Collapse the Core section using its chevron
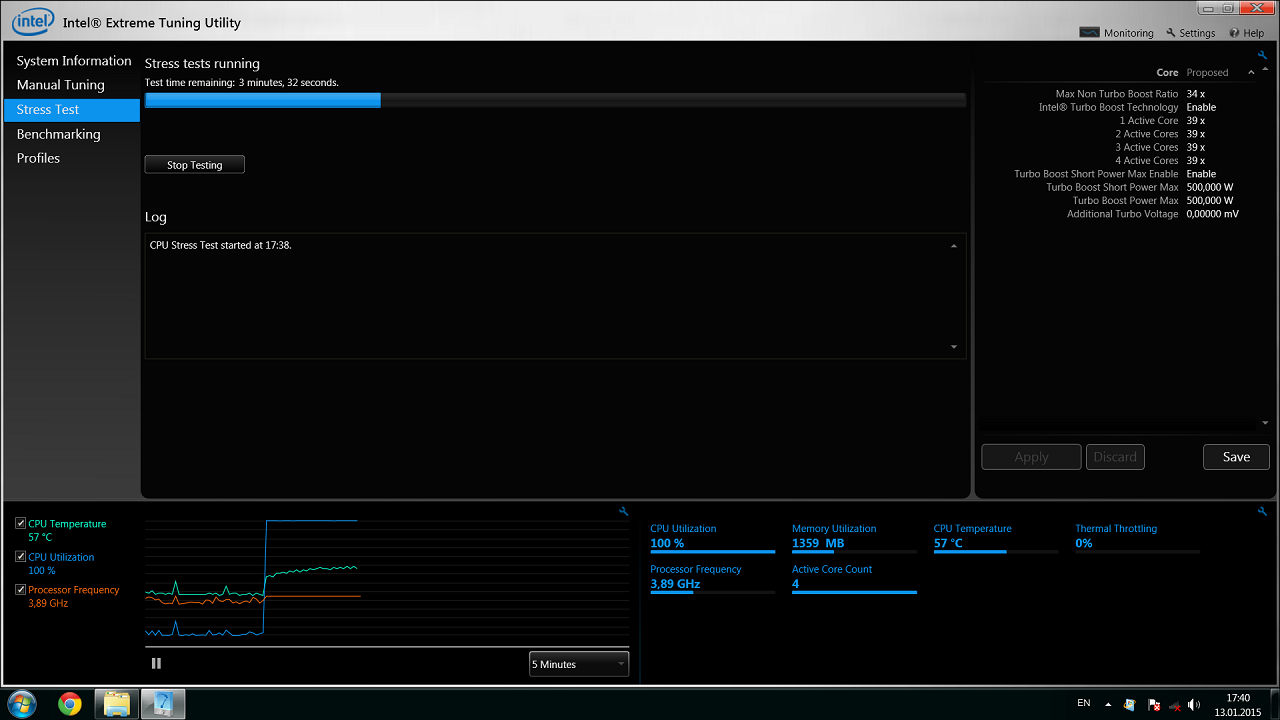Image resolution: width=1280 pixels, height=720 pixels. point(1251,73)
